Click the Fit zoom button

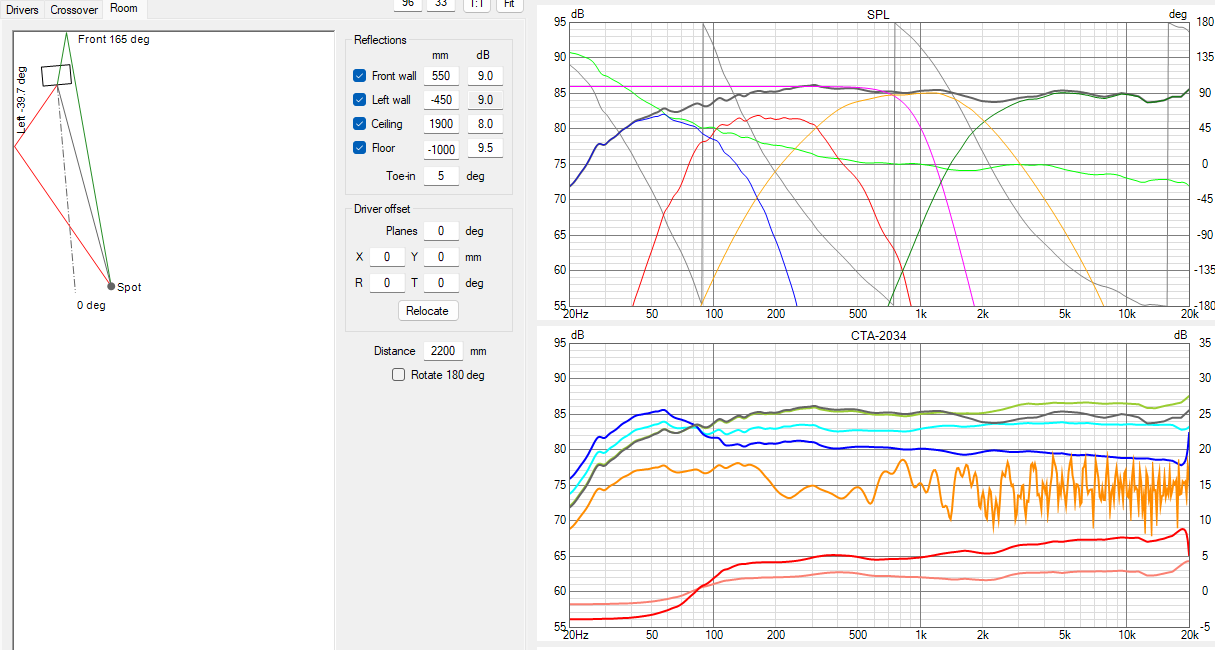[509, 4]
